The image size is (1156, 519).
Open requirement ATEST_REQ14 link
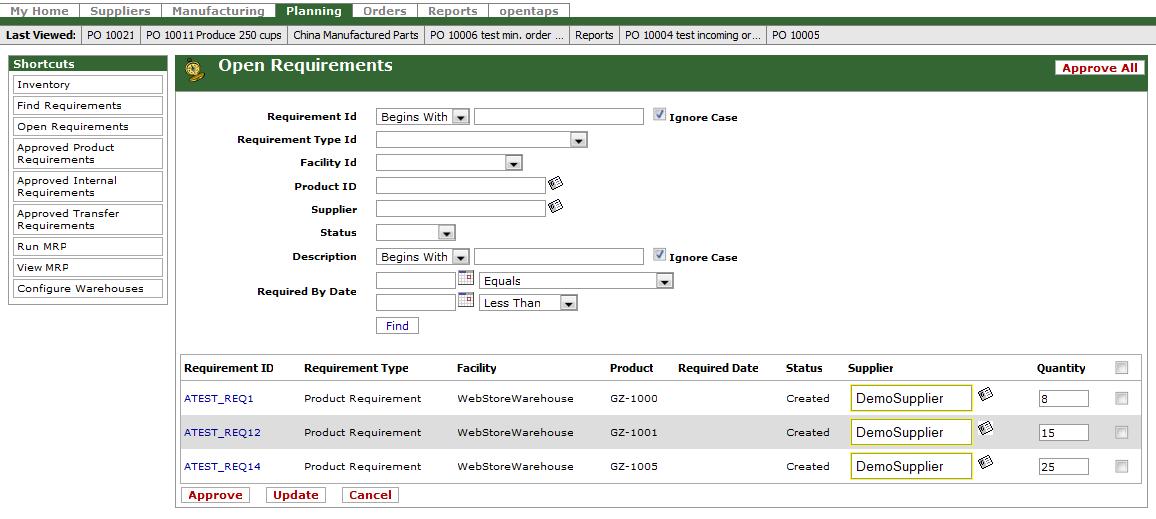click(x=222, y=467)
